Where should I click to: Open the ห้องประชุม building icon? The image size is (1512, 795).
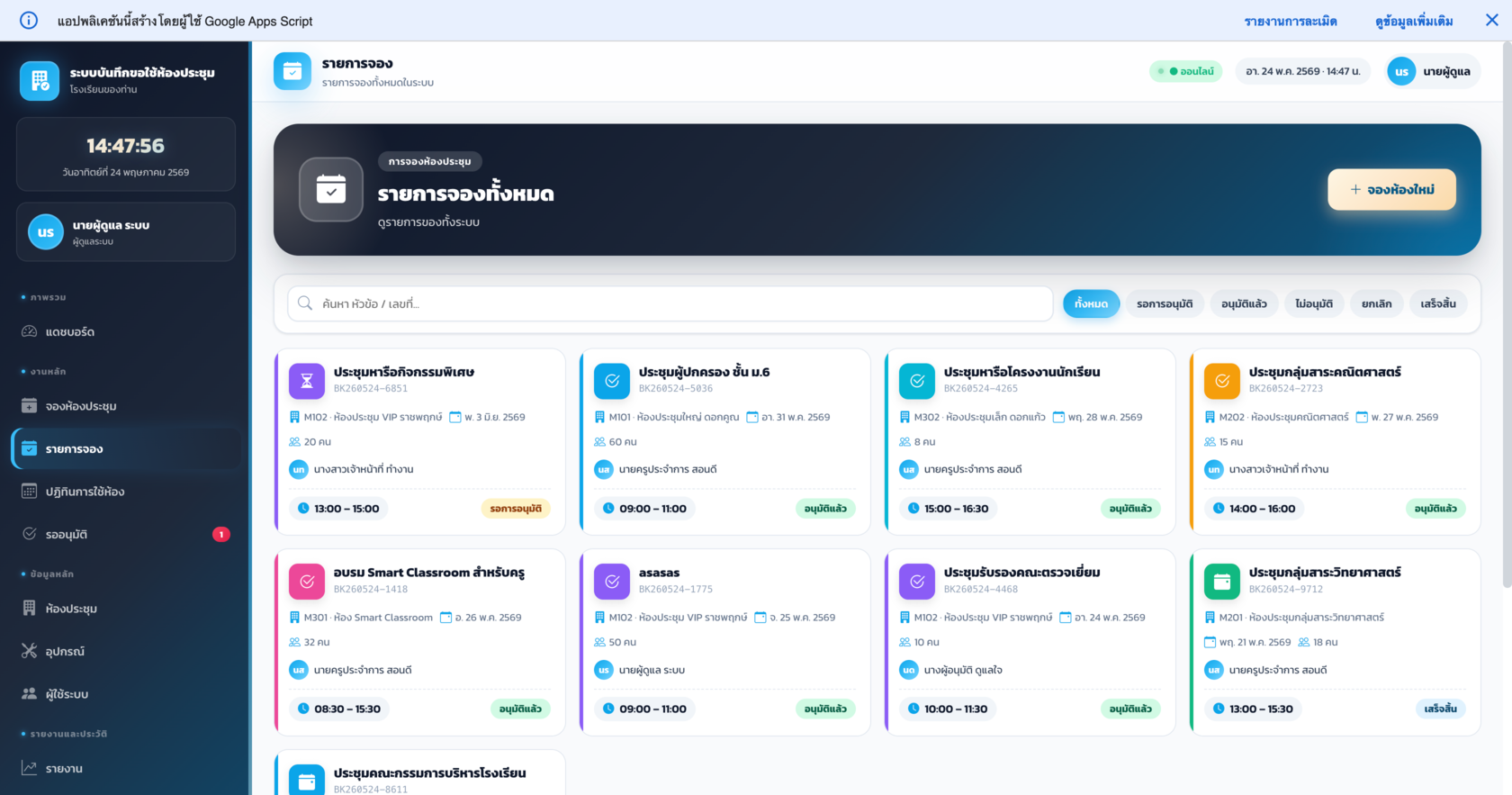(x=29, y=609)
